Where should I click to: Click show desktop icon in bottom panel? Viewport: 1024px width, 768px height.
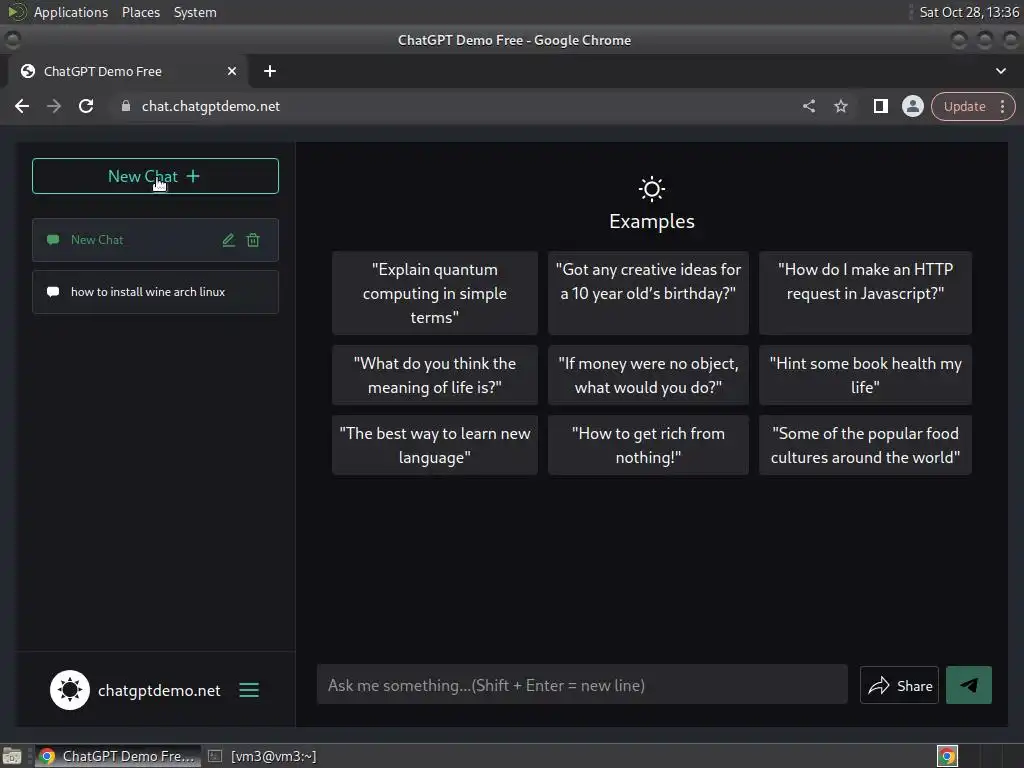pos(12,756)
